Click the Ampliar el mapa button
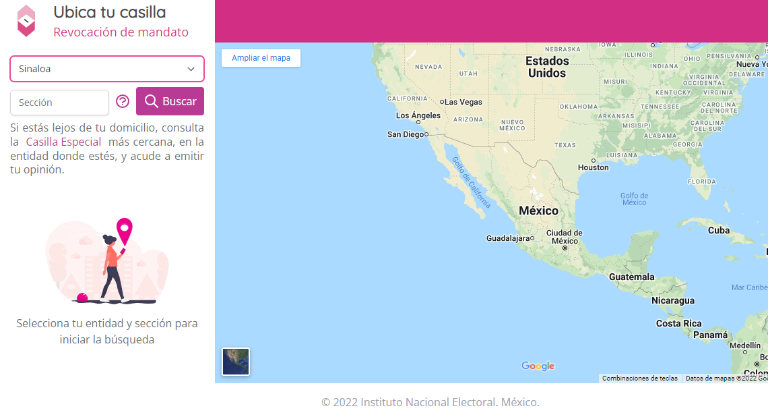Screen dimensions: 768x419 tap(261, 58)
